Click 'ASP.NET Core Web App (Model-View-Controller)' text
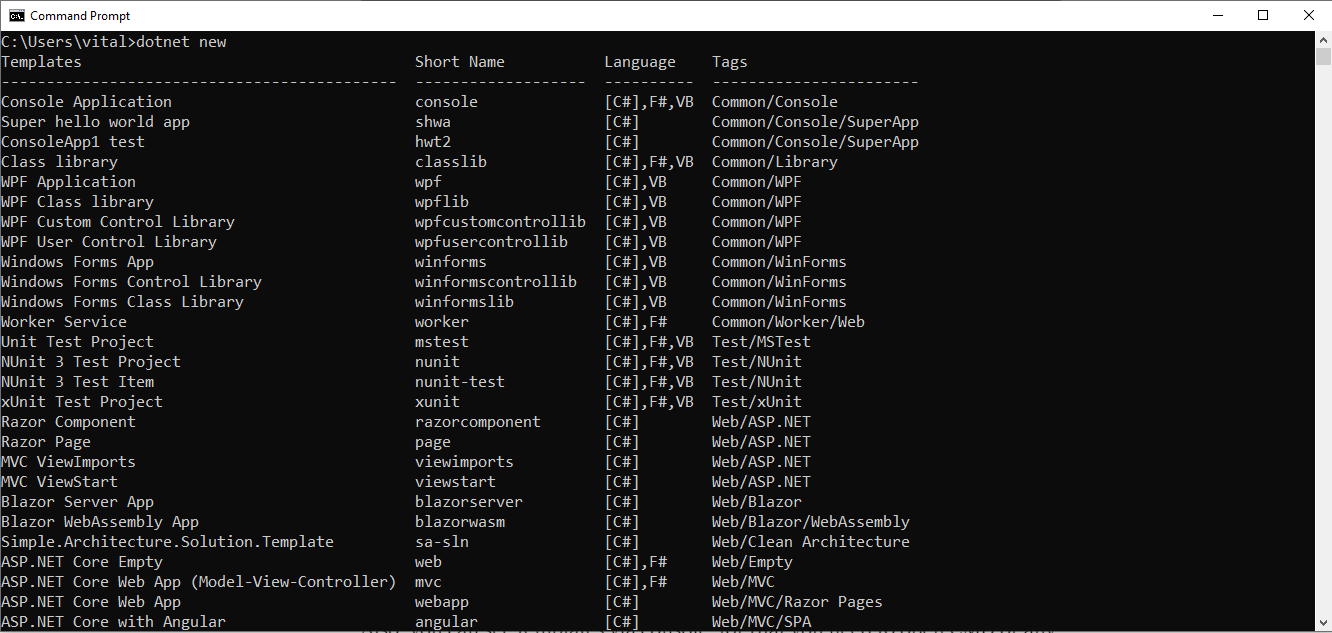The image size is (1332, 633). (x=199, y=582)
